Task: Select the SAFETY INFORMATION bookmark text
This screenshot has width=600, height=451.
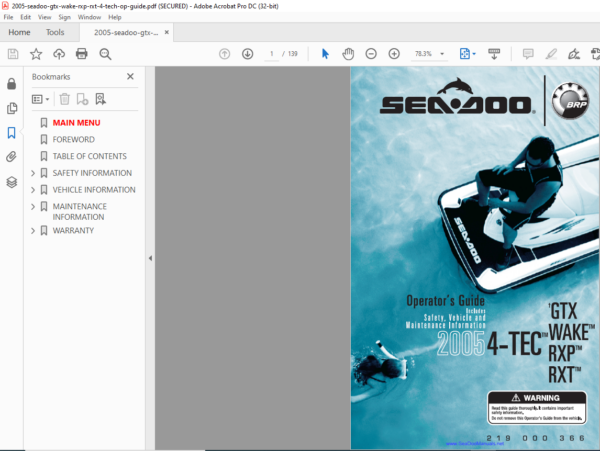Action: pos(92,173)
